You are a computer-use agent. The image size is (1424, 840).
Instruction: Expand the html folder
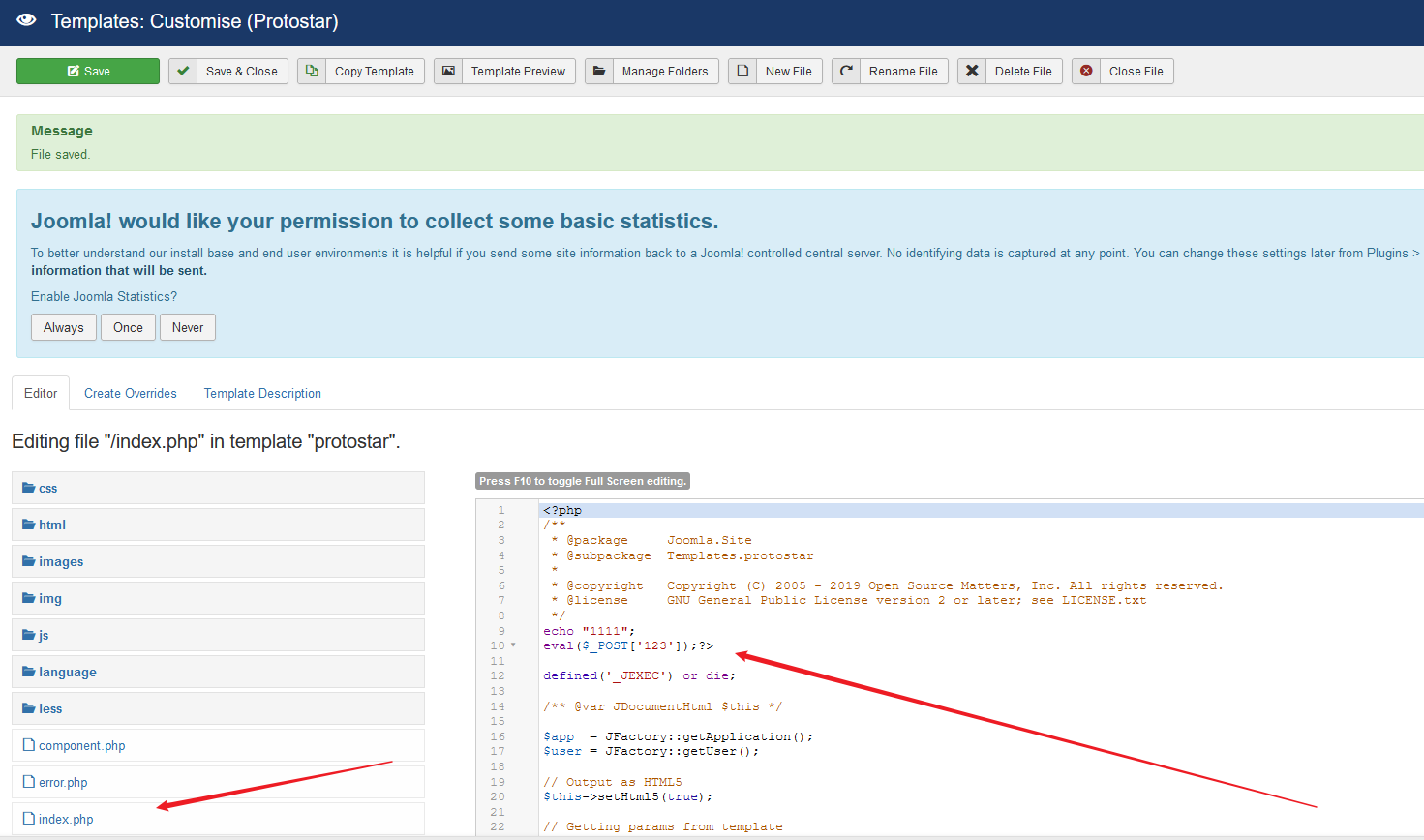(x=218, y=525)
